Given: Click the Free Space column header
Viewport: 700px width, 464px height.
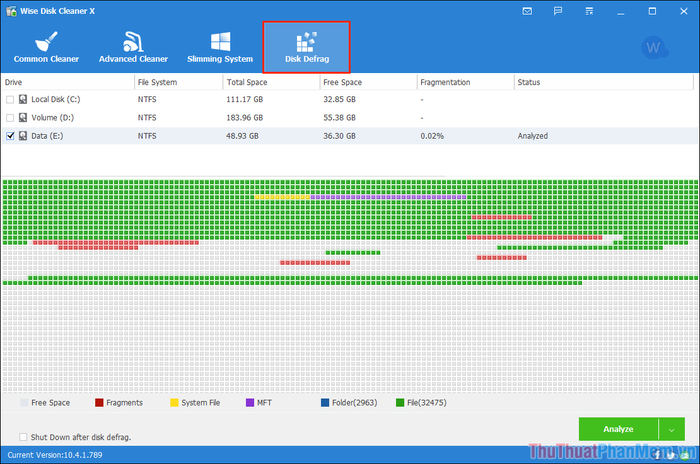Looking at the screenshot, I should (345, 81).
